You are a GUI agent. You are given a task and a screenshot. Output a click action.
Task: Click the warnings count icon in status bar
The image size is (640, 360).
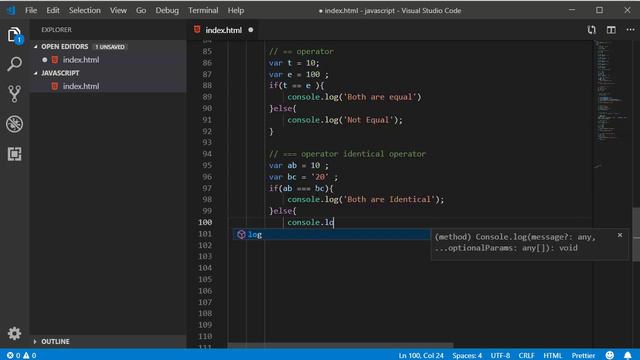point(26,355)
